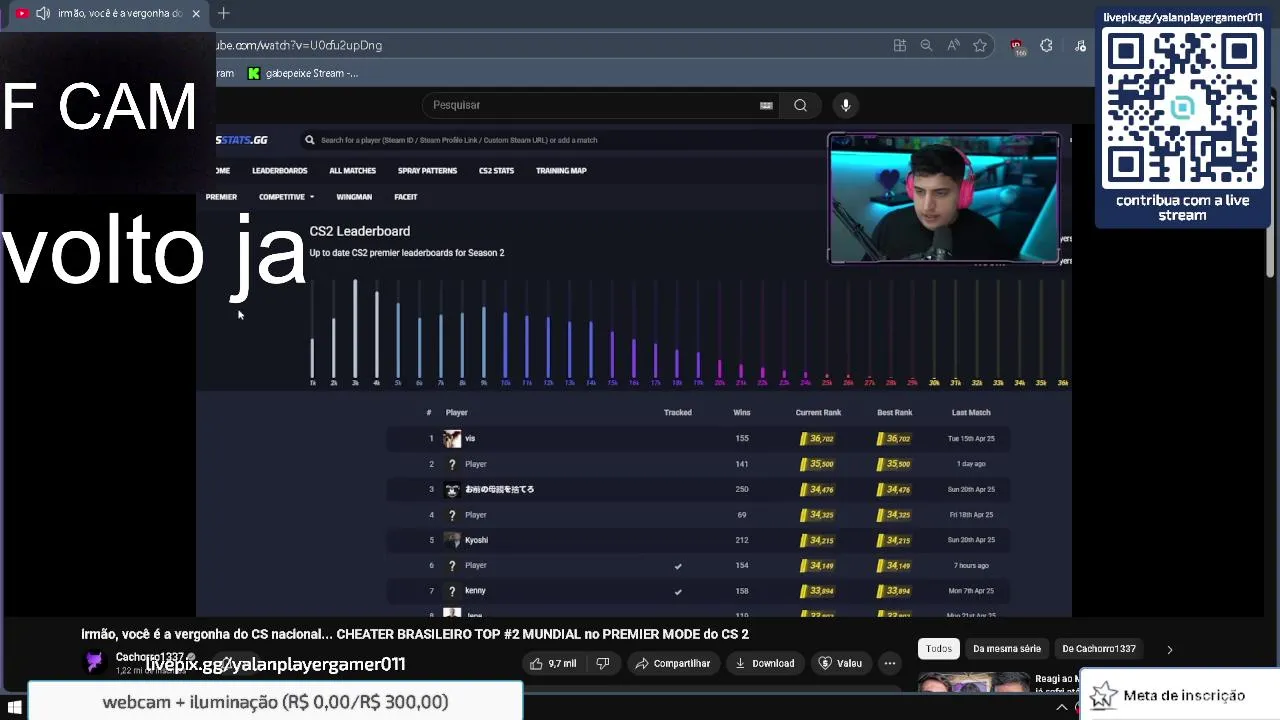
Task: Open the LEADERBOARDS menu item
Action: click(279, 171)
